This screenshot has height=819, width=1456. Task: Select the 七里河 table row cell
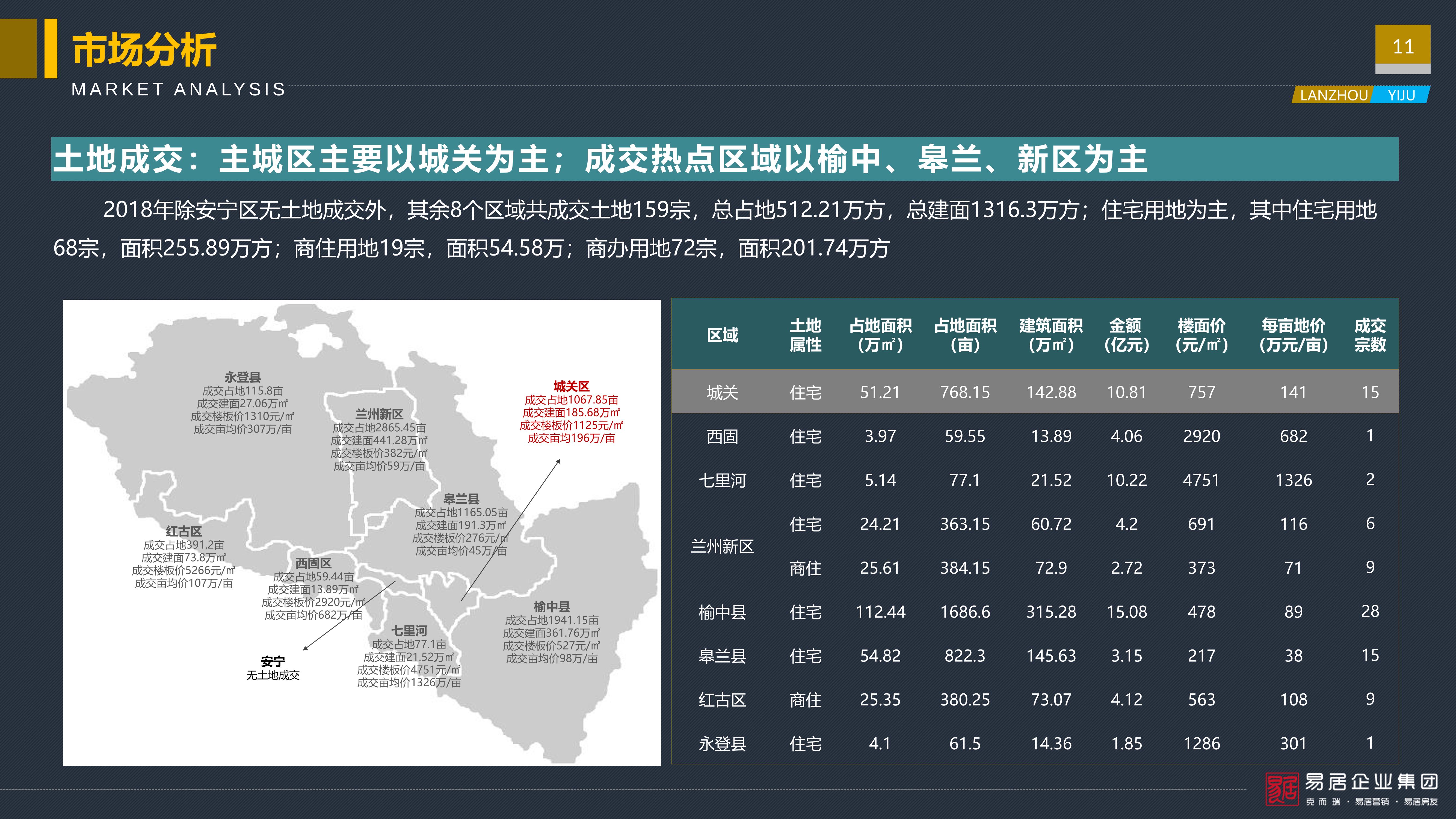point(722,480)
